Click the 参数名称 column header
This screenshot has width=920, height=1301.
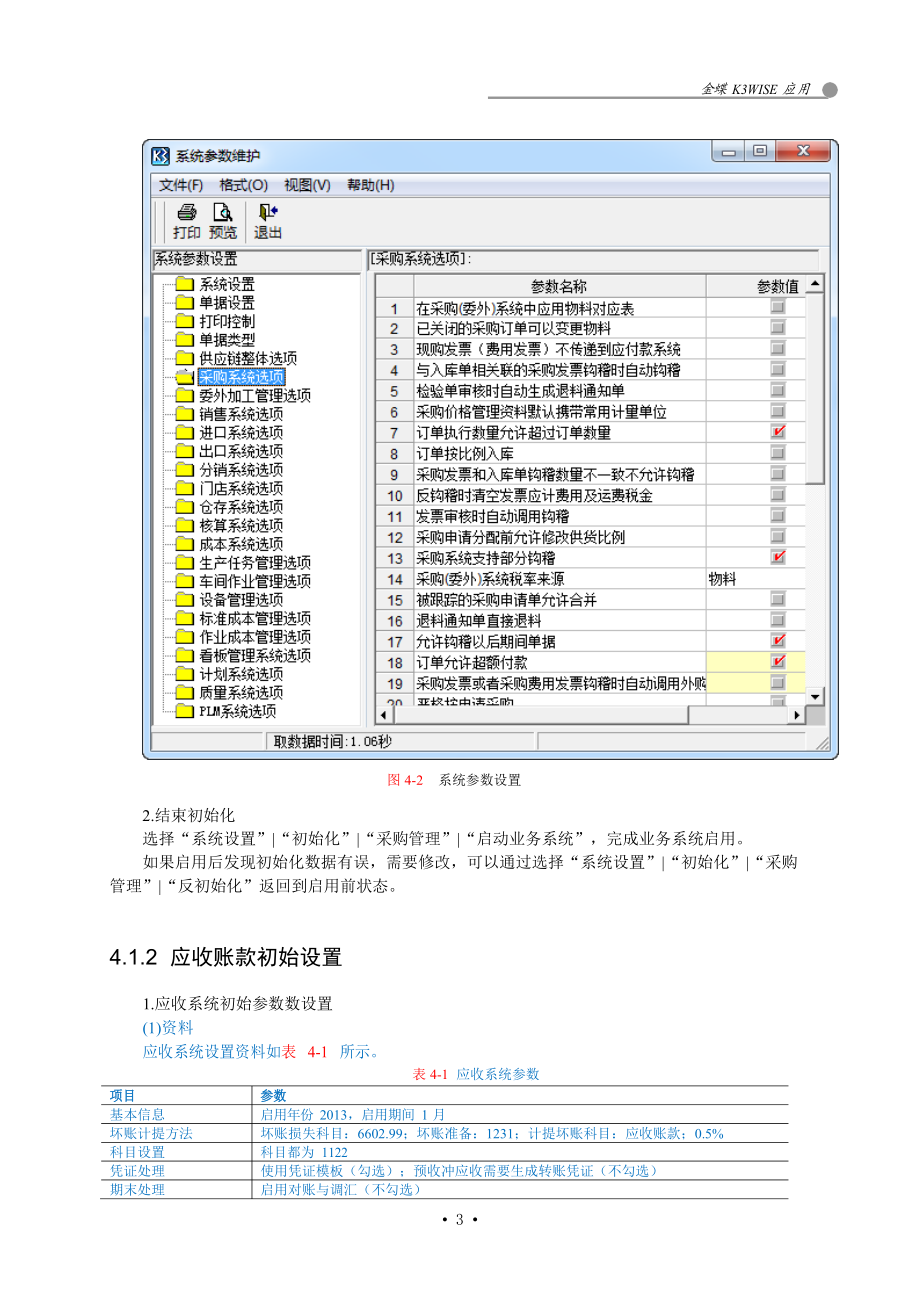(559, 286)
